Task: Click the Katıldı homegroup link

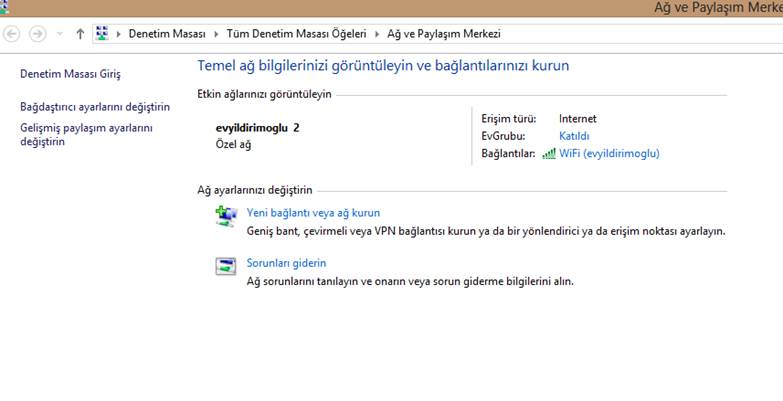Action: pos(574,136)
